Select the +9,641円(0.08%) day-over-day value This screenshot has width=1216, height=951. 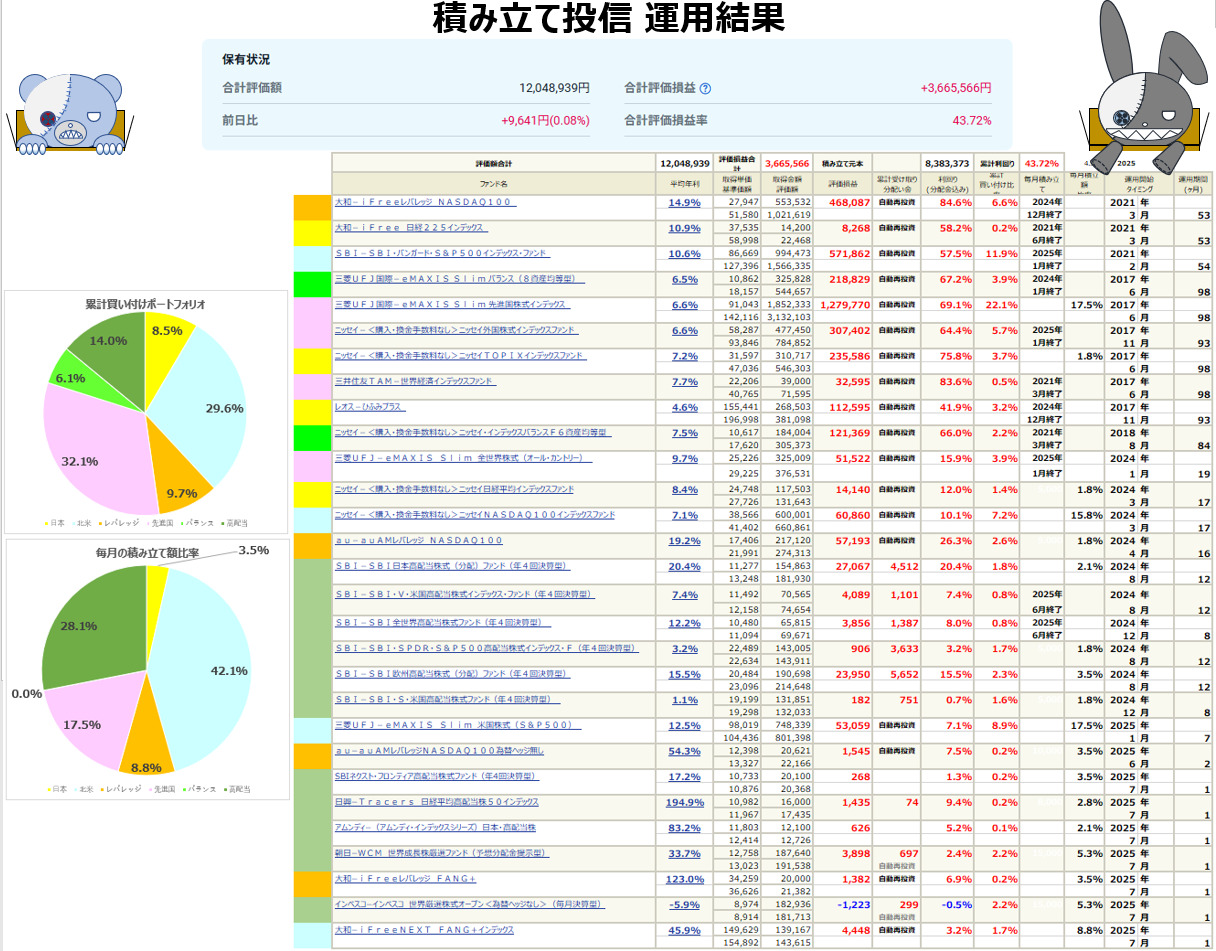point(545,121)
